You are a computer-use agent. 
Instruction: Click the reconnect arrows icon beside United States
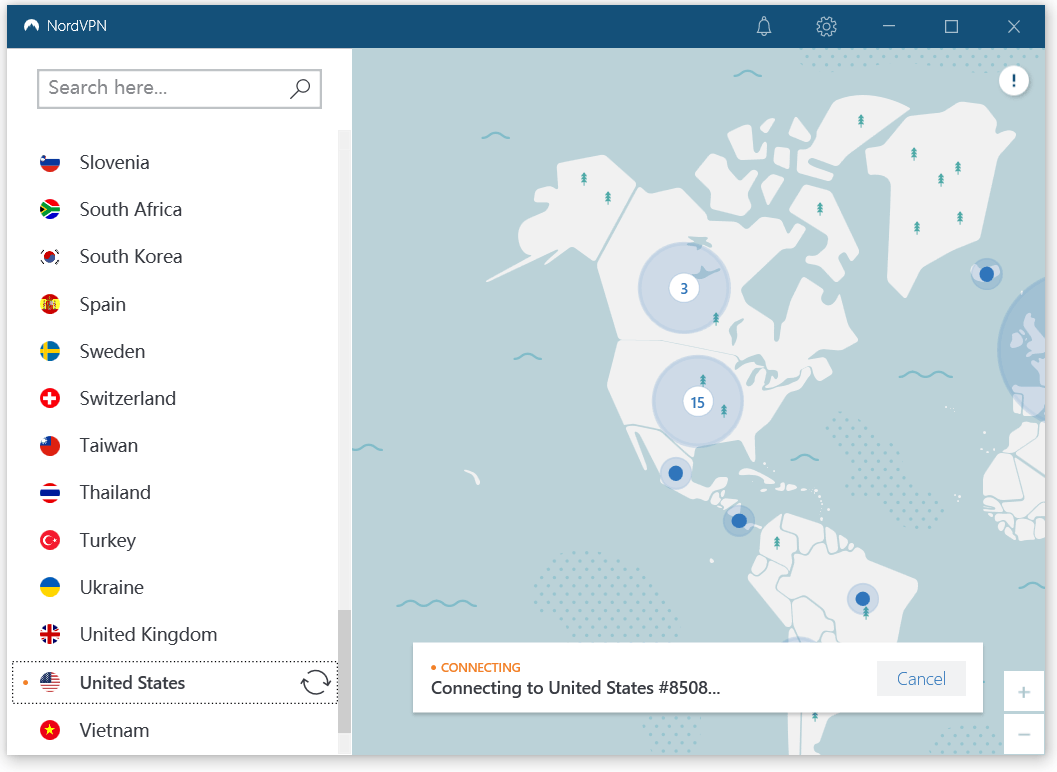(315, 682)
